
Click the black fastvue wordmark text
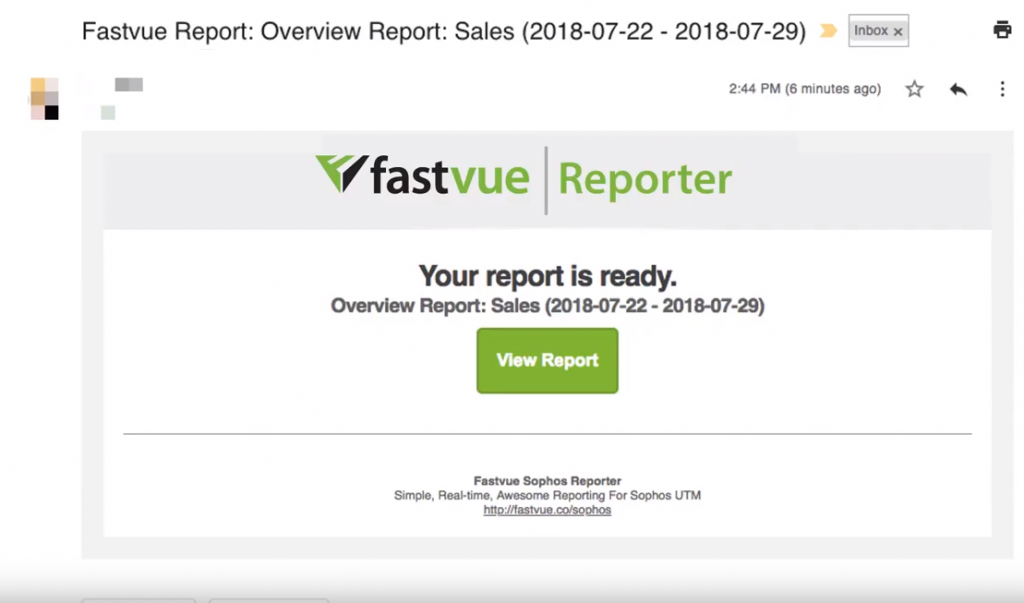[x=449, y=180]
